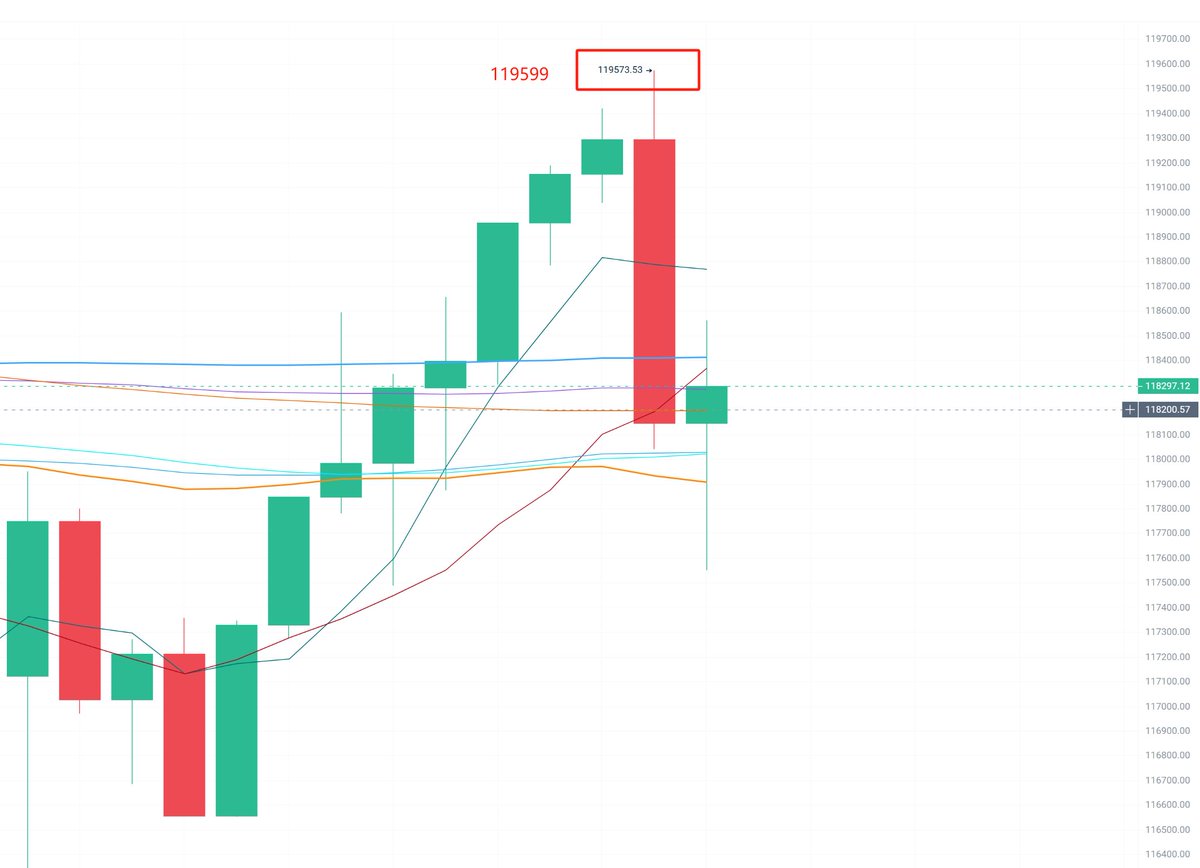Click the 116400.00 price axis label
The width and height of the screenshot is (1200, 868).
[x=1167, y=854]
